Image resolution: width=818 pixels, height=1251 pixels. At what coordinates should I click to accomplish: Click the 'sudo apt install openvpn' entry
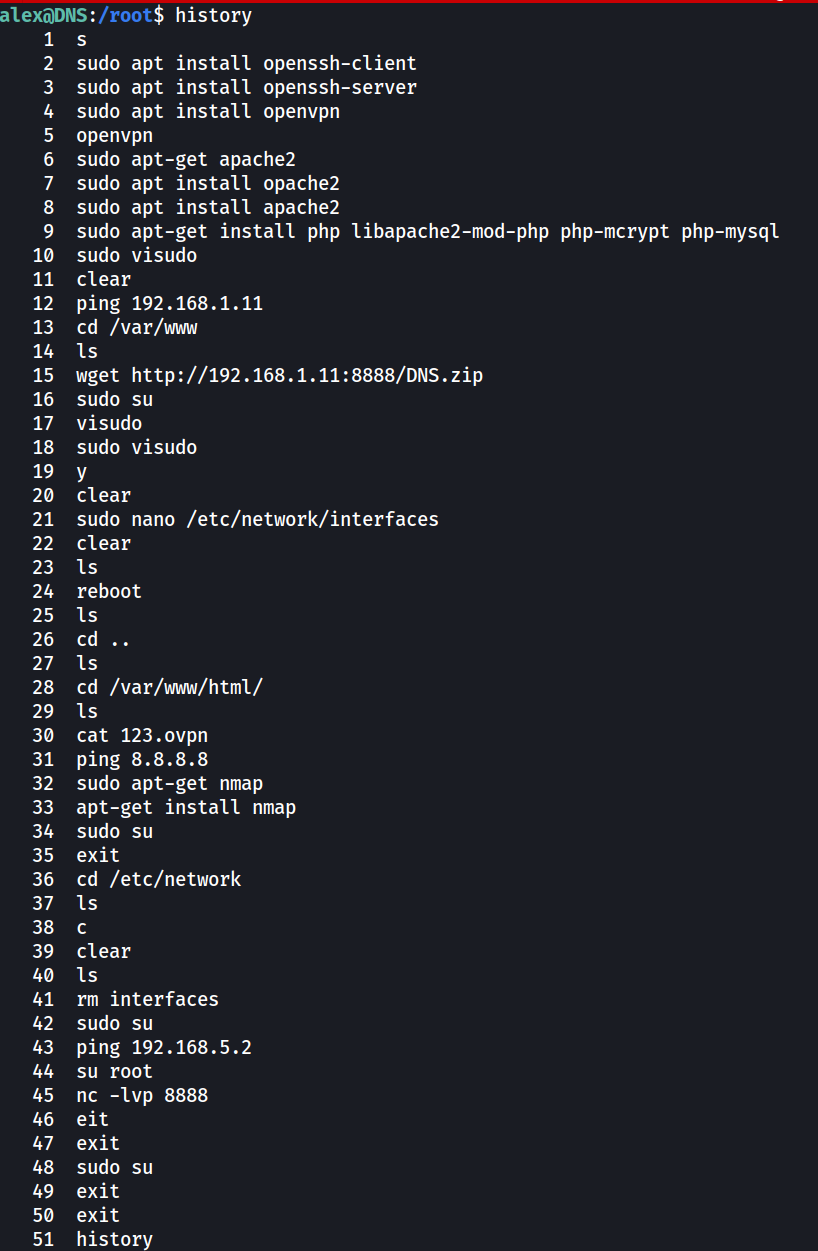click(x=208, y=111)
